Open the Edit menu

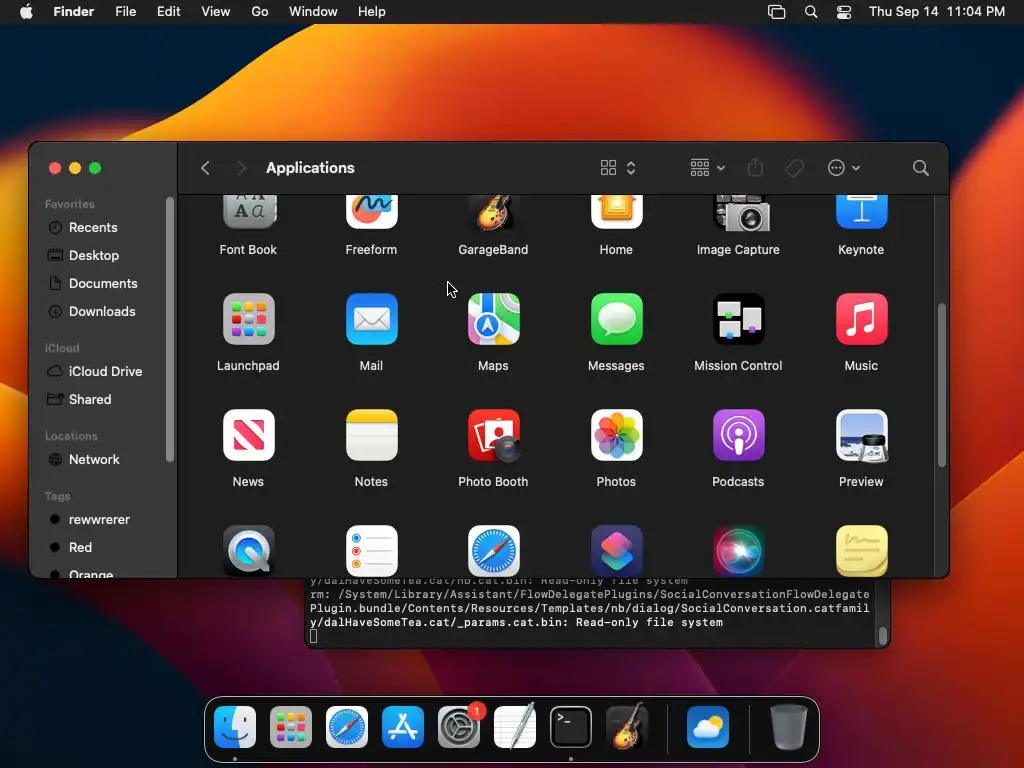coord(168,12)
